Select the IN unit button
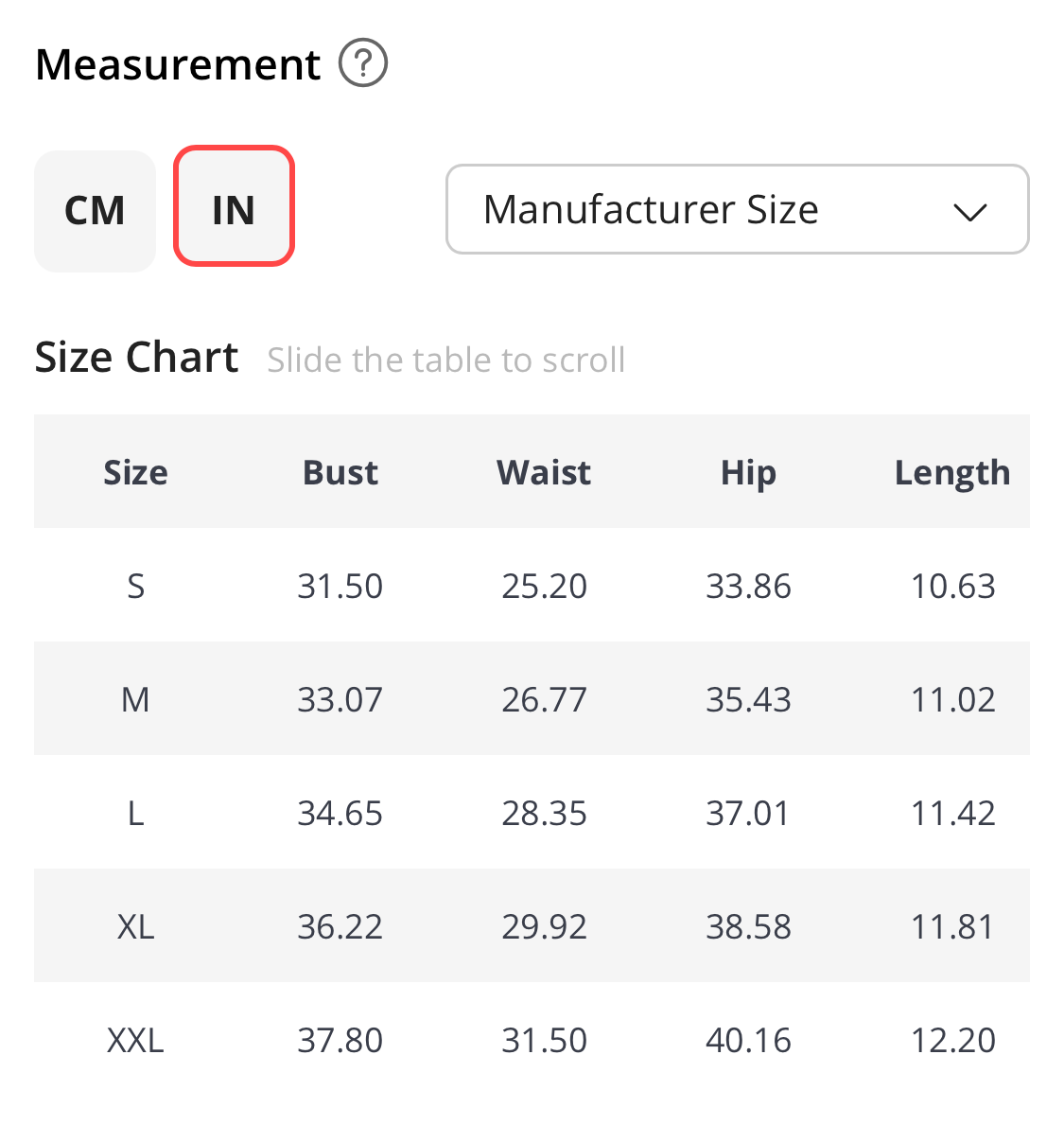Viewport: 1064px width, 1125px height. [234, 206]
